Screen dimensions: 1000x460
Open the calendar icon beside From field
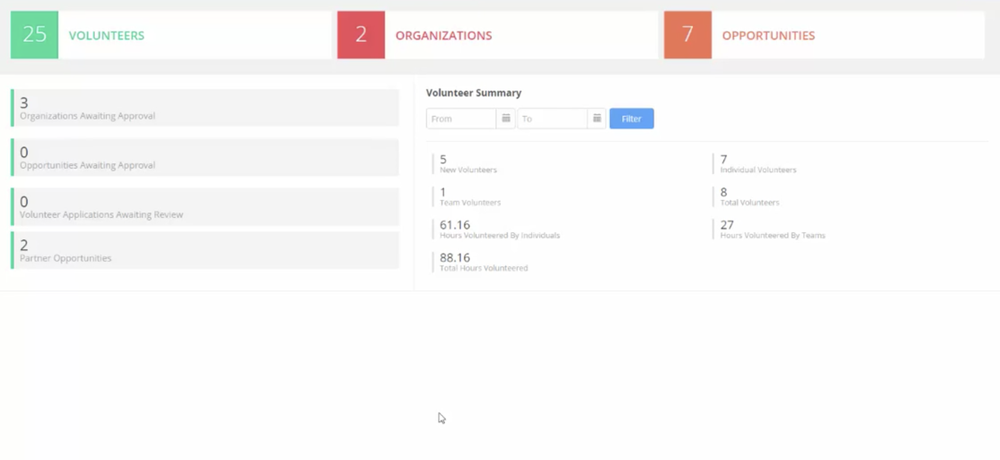pos(506,119)
